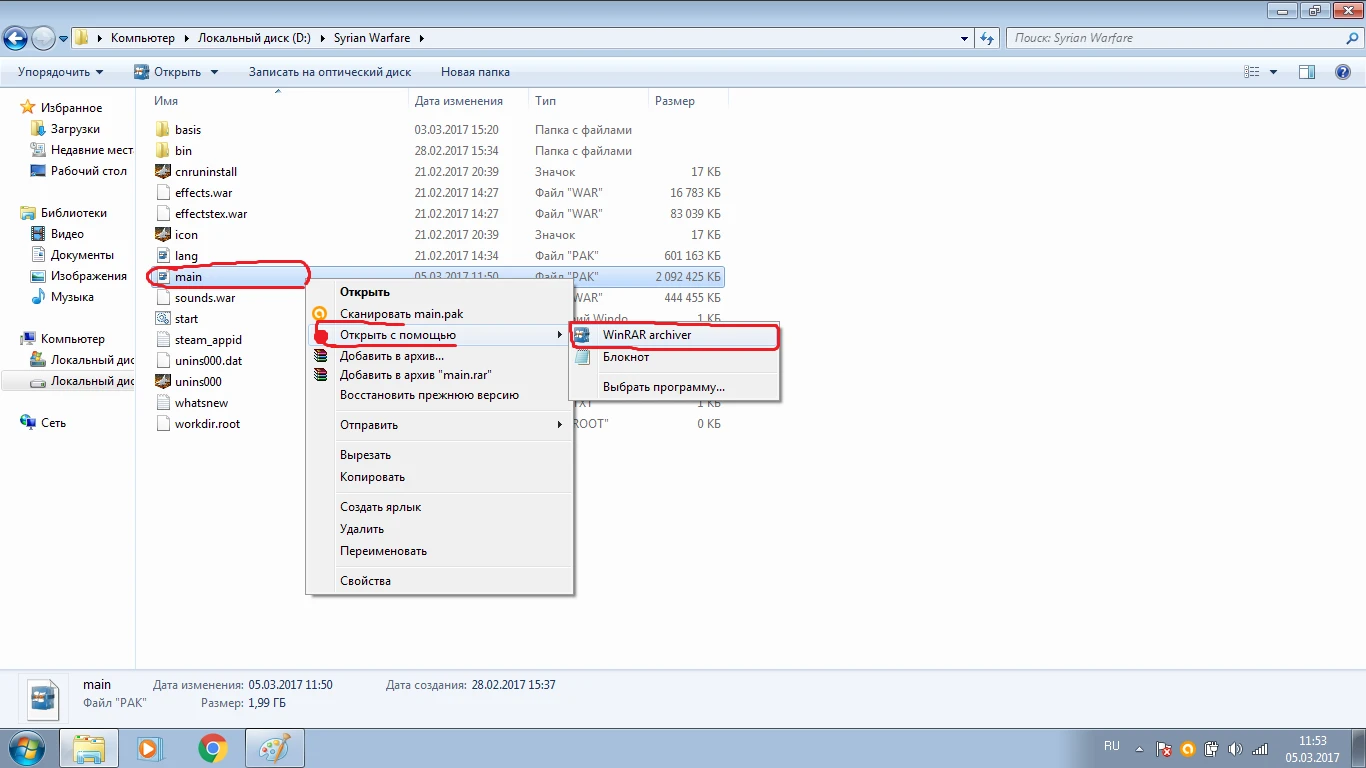The height and width of the screenshot is (768, 1366).
Task: Open the Windows Start menu orb
Action: [x=25, y=748]
